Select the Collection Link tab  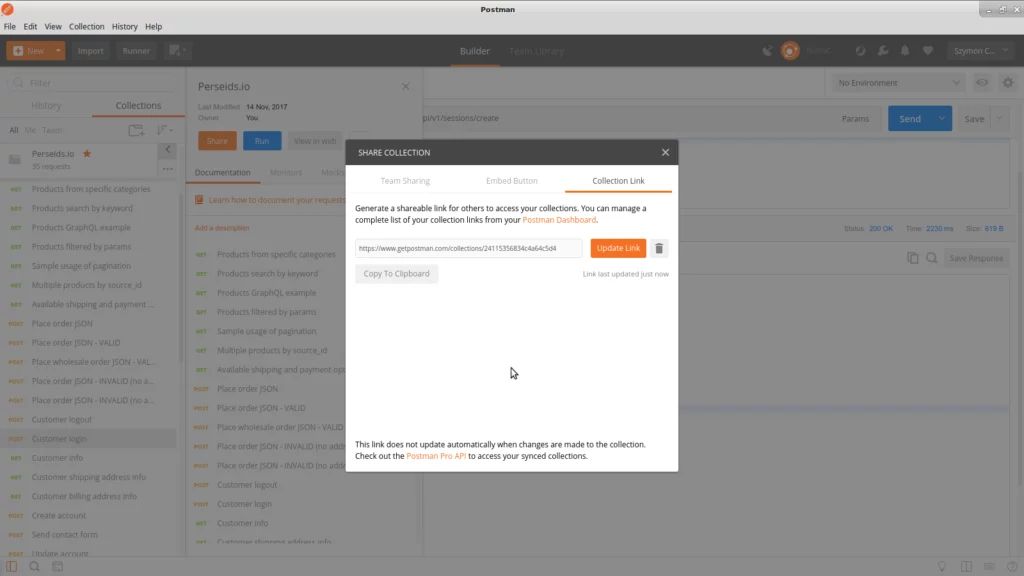(x=618, y=181)
